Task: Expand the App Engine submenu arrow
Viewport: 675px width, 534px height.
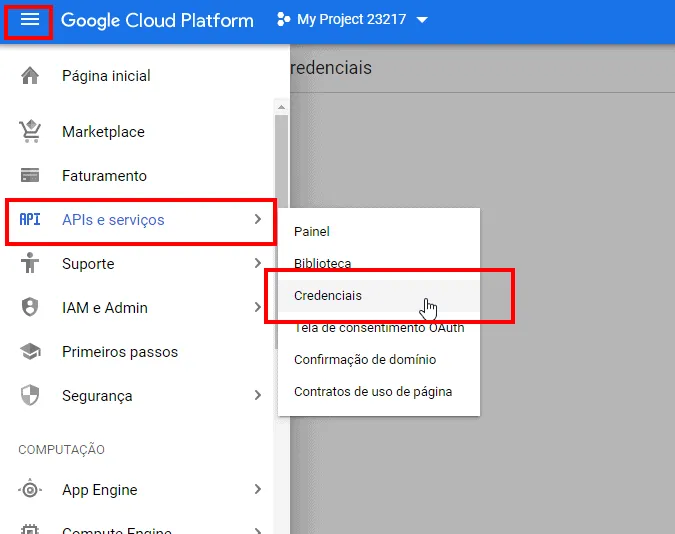Action: pos(257,490)
